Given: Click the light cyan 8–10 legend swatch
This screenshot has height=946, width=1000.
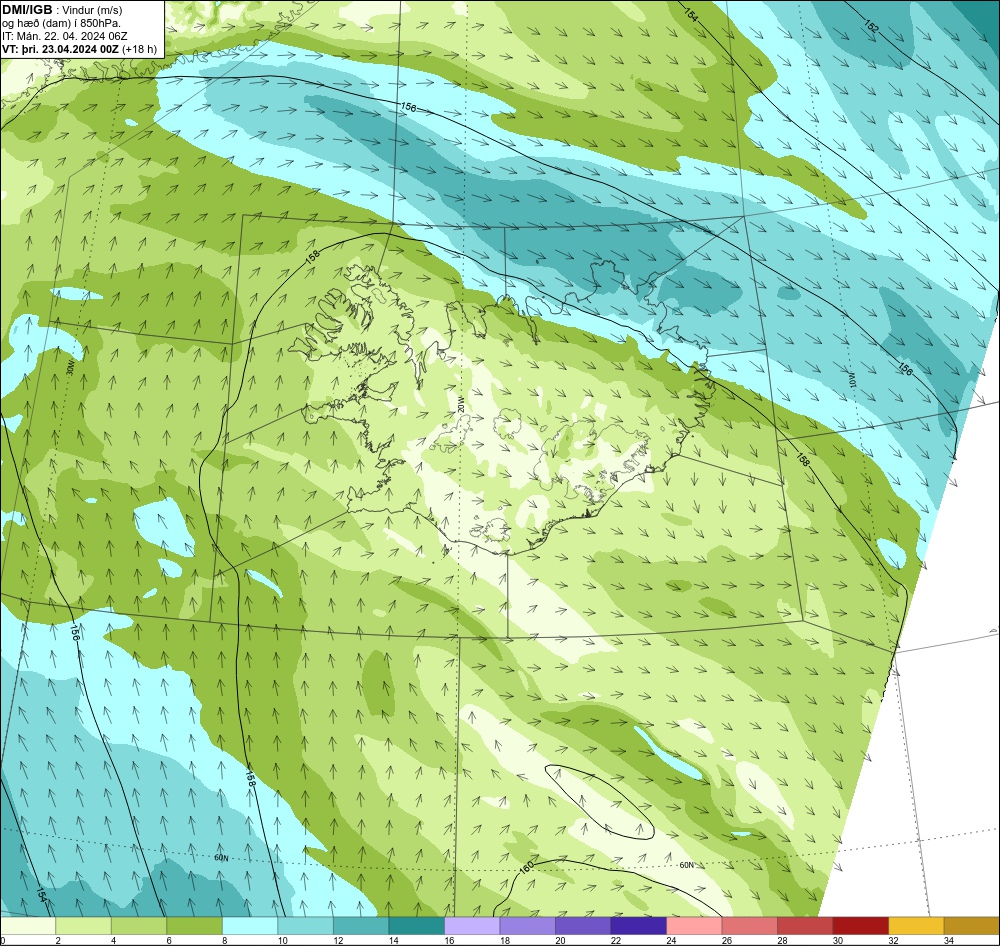Looking at the screenshot, I should 250,926.
